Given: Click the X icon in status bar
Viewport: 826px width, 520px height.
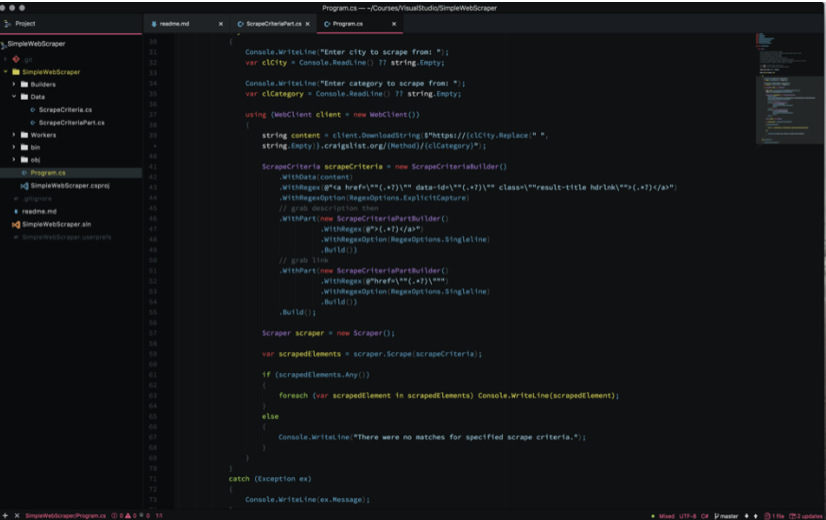Looking at the screenshot, I should tap(17, 516).
